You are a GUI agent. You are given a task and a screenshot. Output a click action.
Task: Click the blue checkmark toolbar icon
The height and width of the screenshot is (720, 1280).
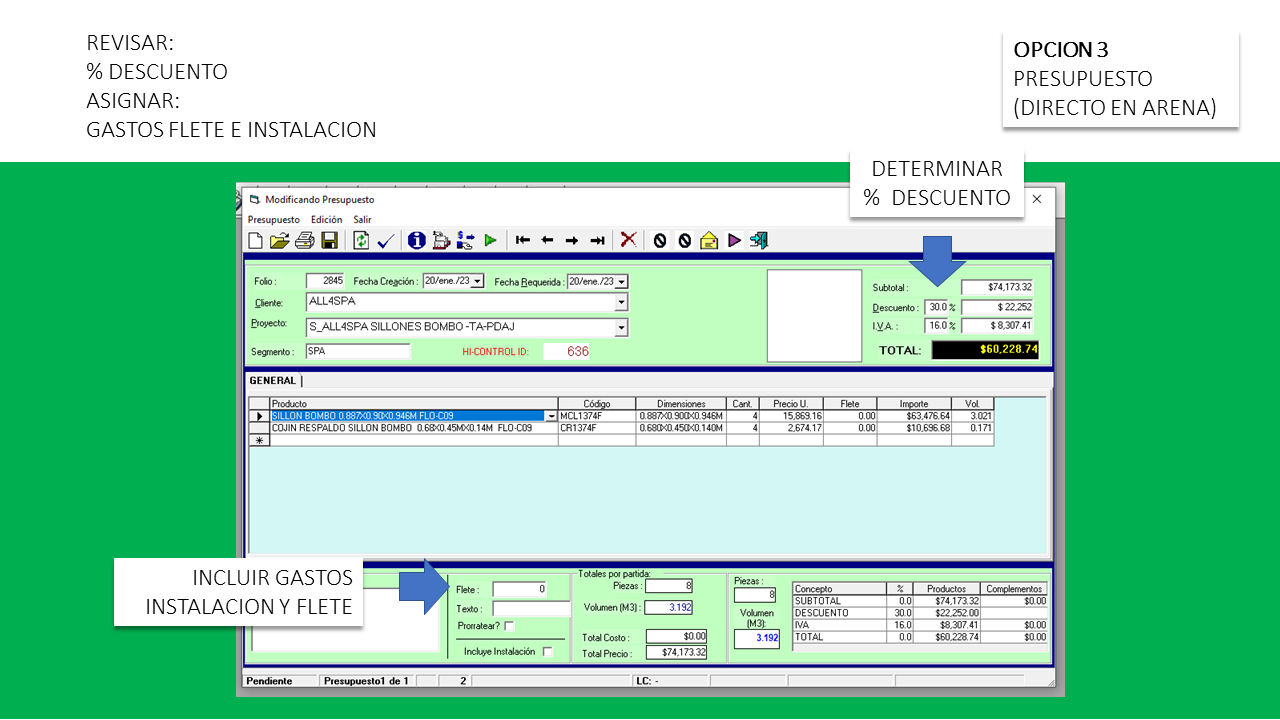point(386,240)
